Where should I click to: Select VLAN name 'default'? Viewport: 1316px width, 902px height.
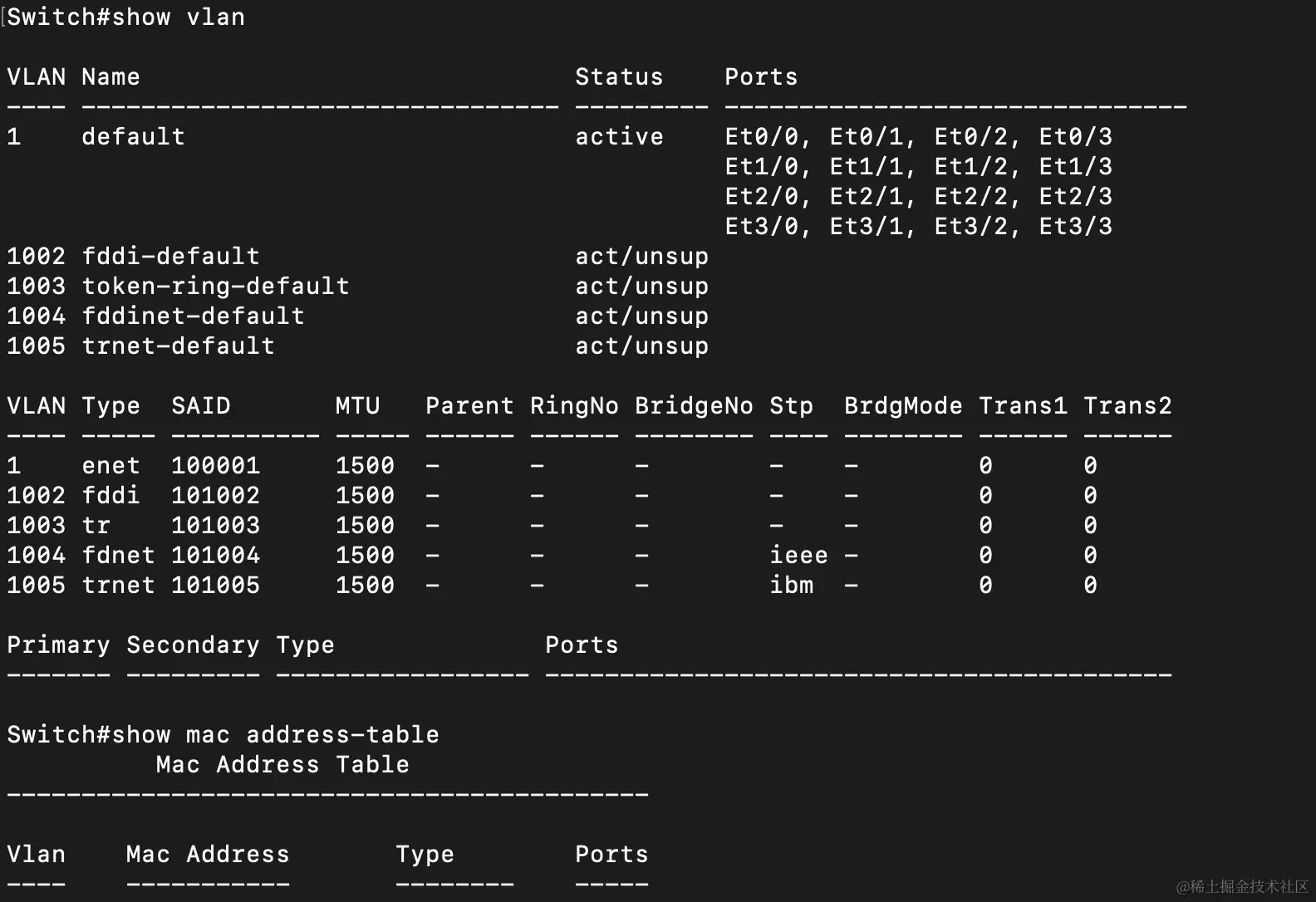point(133,137)
